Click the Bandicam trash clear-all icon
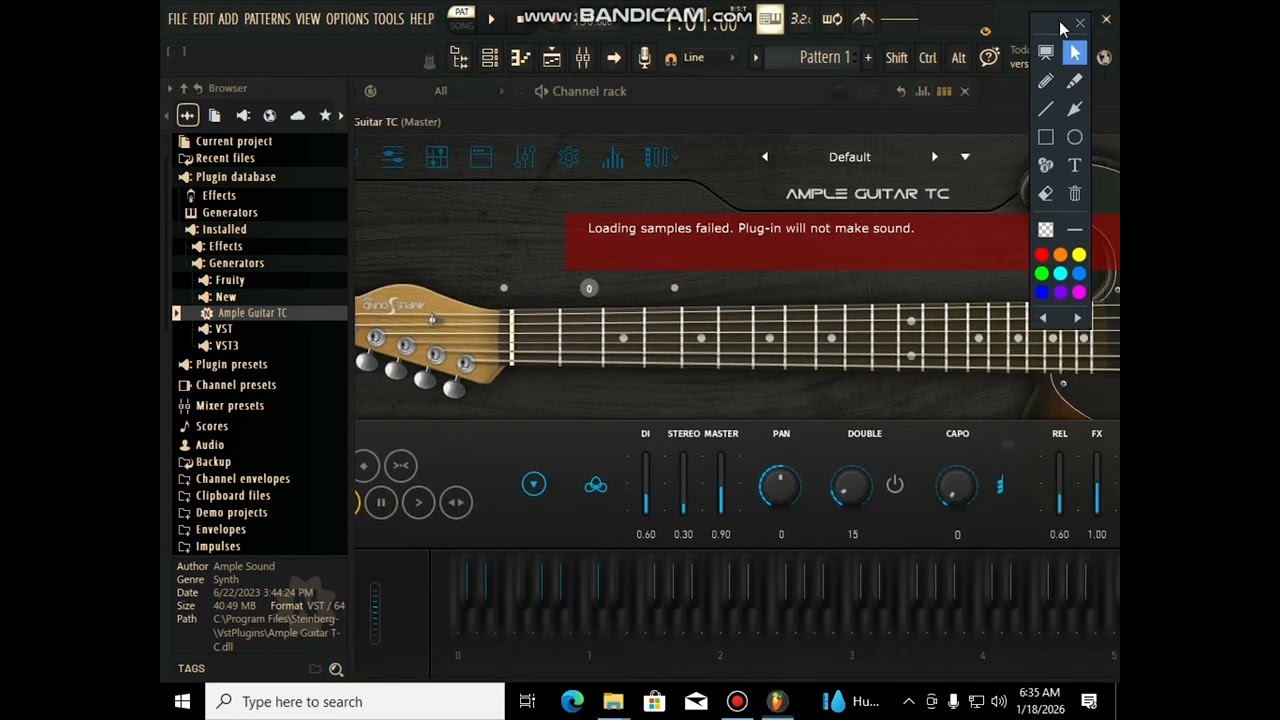1280x720 pixels. 1075,193
